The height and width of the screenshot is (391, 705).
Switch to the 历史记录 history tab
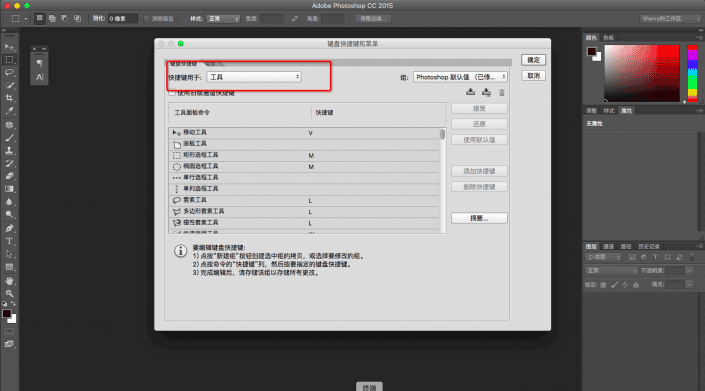coord(649,246)
